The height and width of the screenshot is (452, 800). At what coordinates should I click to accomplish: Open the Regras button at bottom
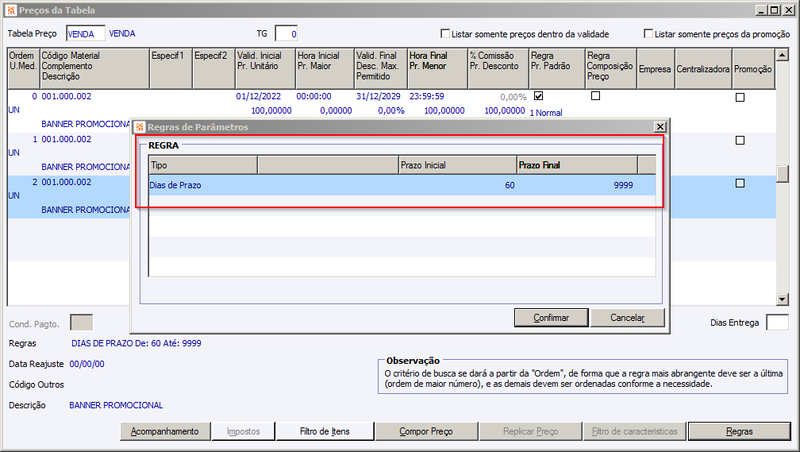coord(739,432)
